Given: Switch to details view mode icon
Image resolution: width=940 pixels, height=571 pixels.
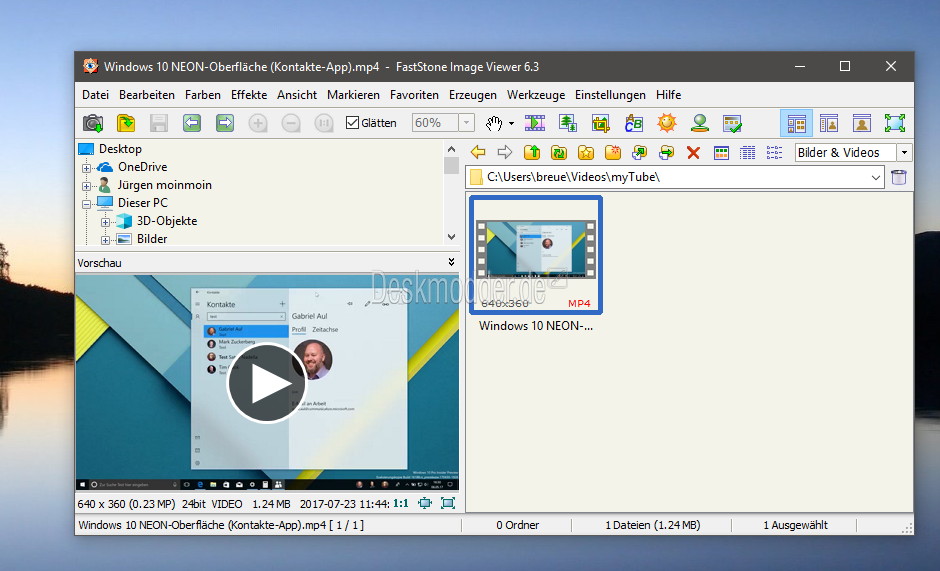Looking at the screenshot, I should pos(748,152).
